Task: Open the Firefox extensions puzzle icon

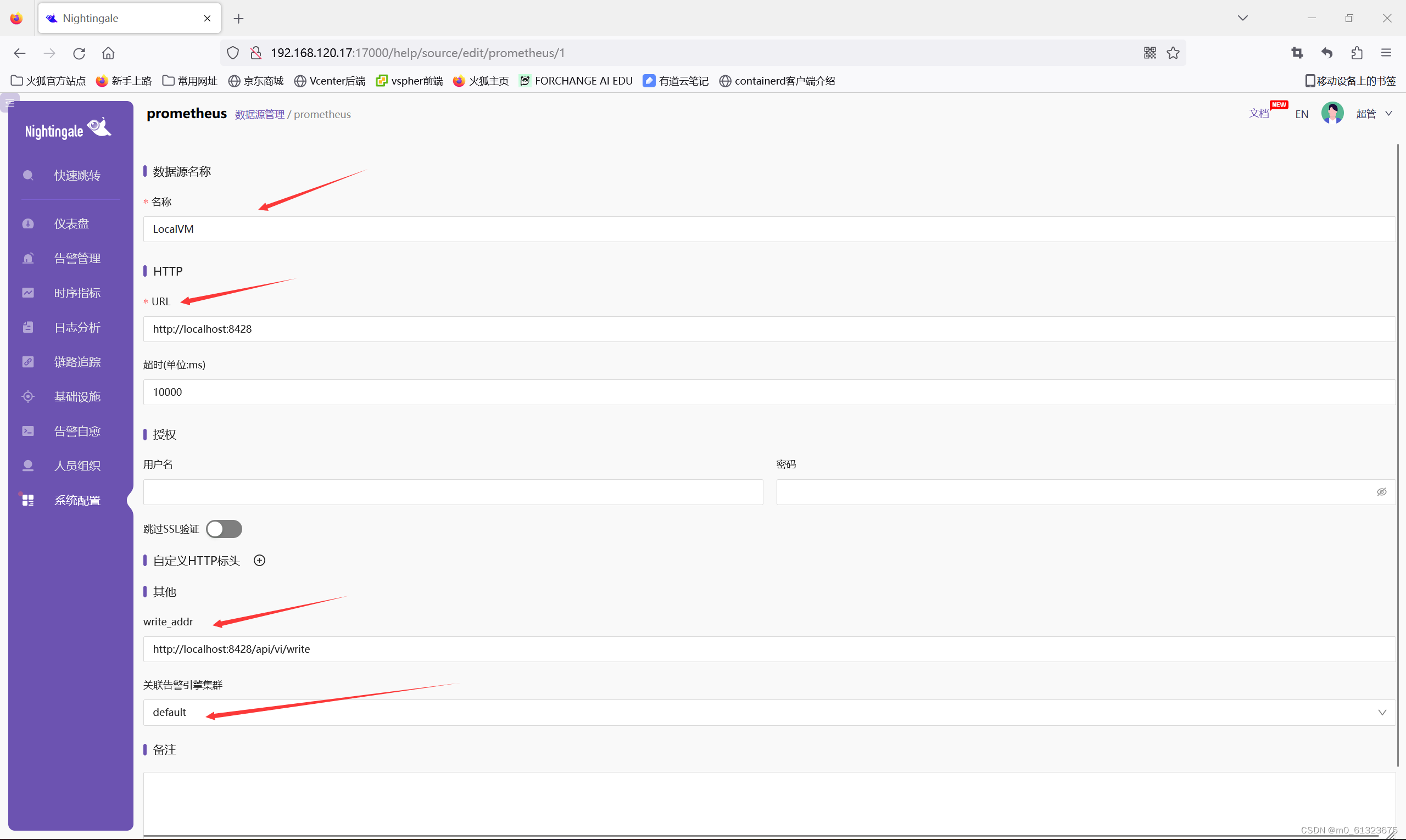Action: coord(1357,53)
